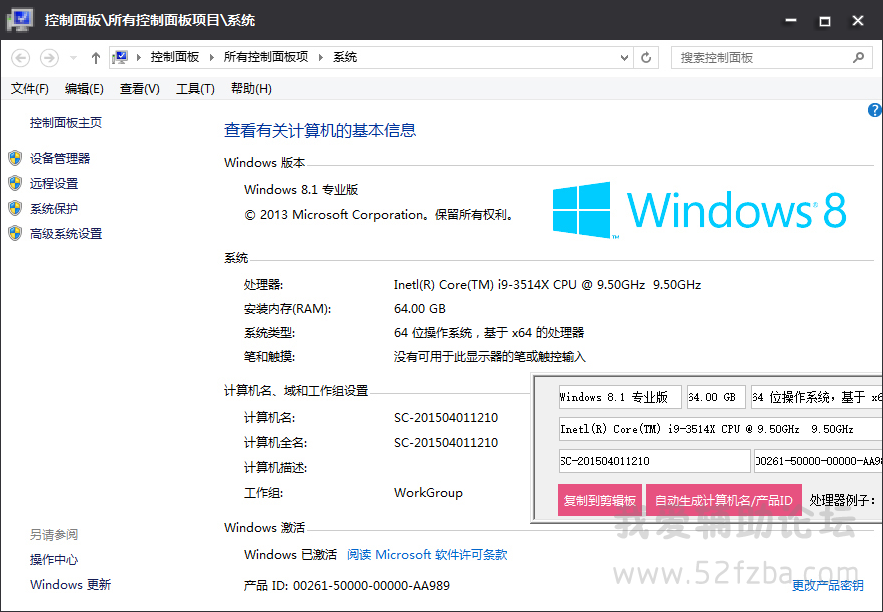The image size is (883, 612).
Task: Click the 搜索控制面板 search field
Action: click(760, 58)
